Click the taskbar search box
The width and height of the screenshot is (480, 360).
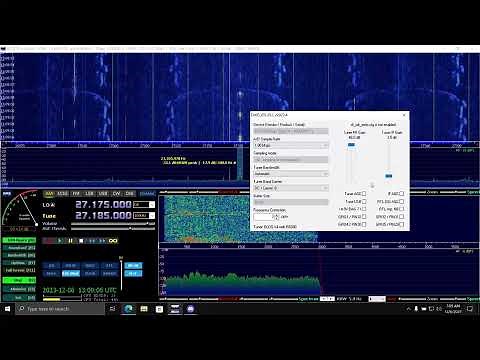(60, 309)
